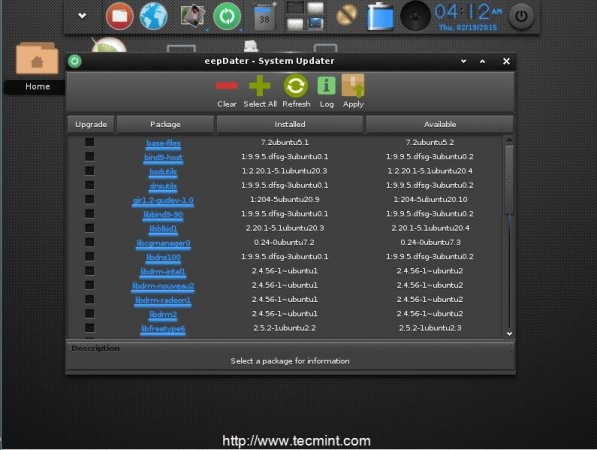This screenshot has height=450, width=597.
Task: Sort by the Upgrade column header
Action: pyautogui.click(x=91, y=124)
